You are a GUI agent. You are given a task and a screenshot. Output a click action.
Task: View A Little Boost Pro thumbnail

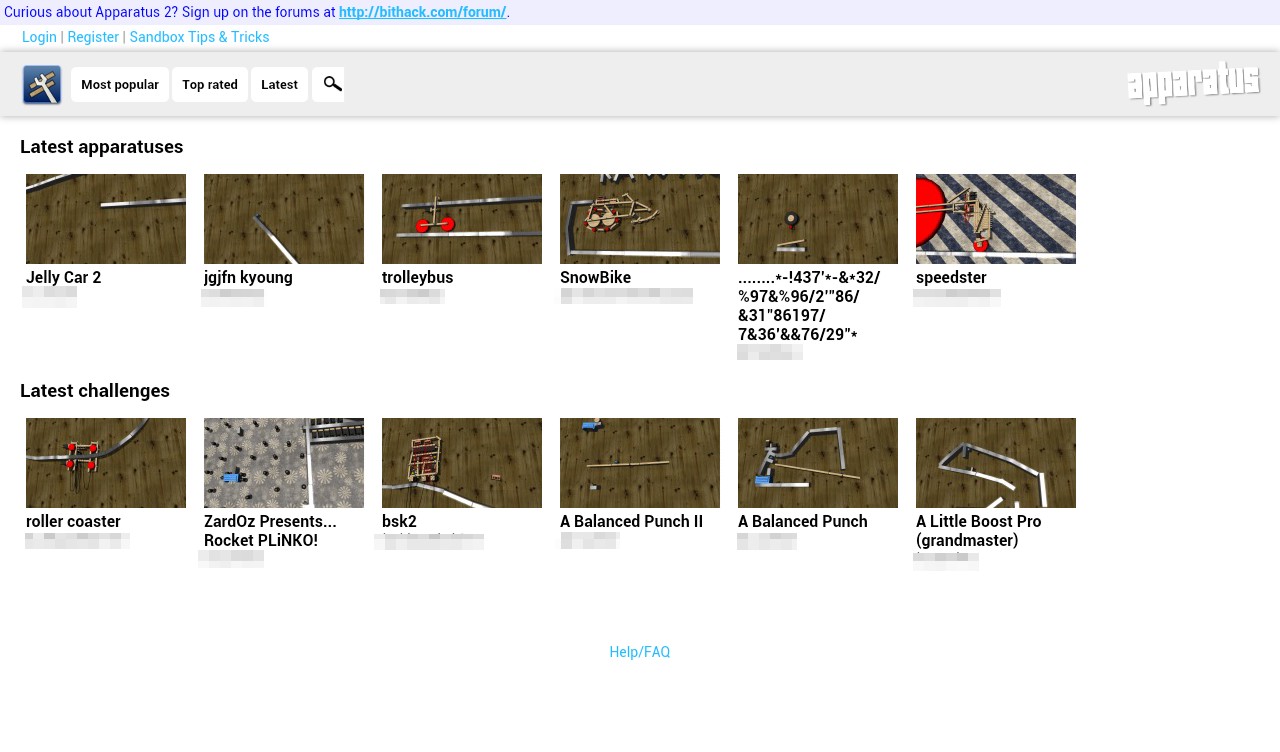click(x=996, y=463)
